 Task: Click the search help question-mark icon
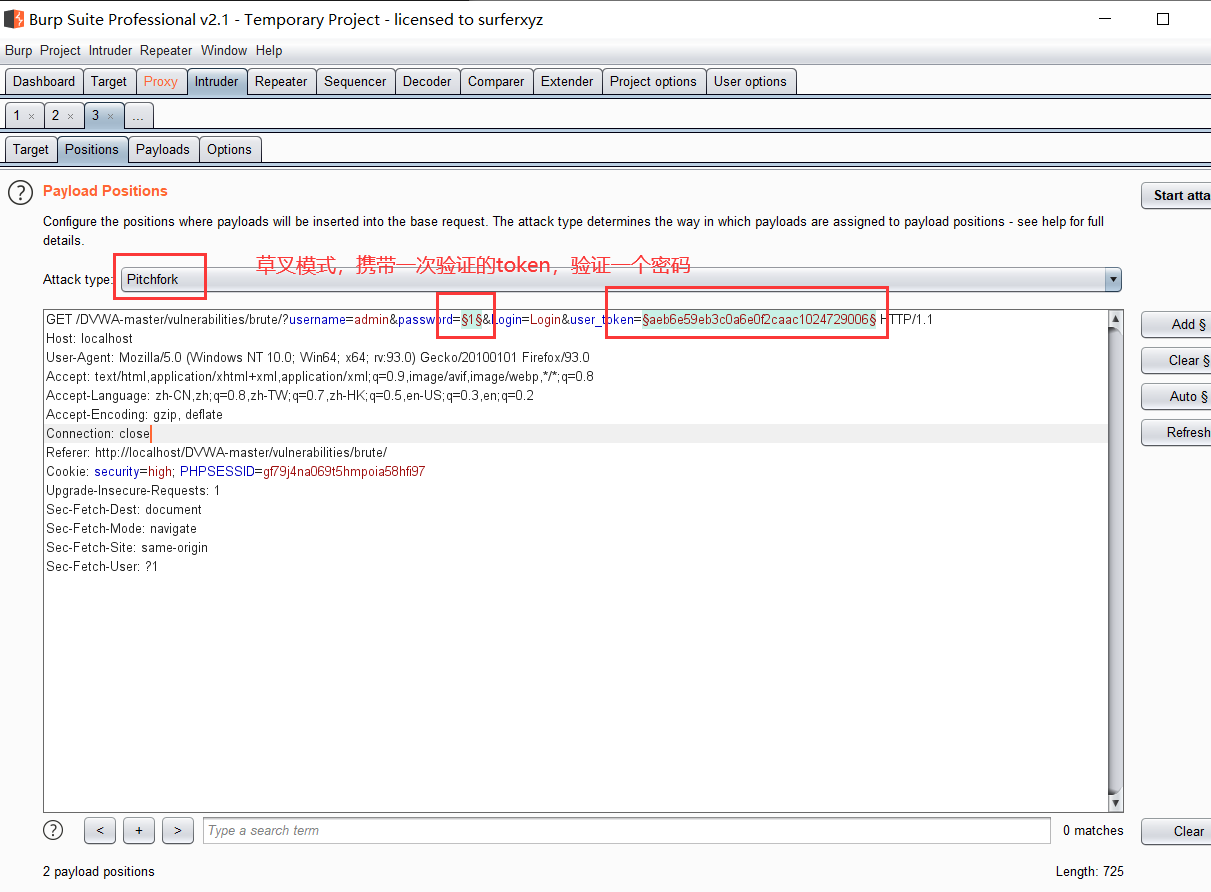click(54, 830)
